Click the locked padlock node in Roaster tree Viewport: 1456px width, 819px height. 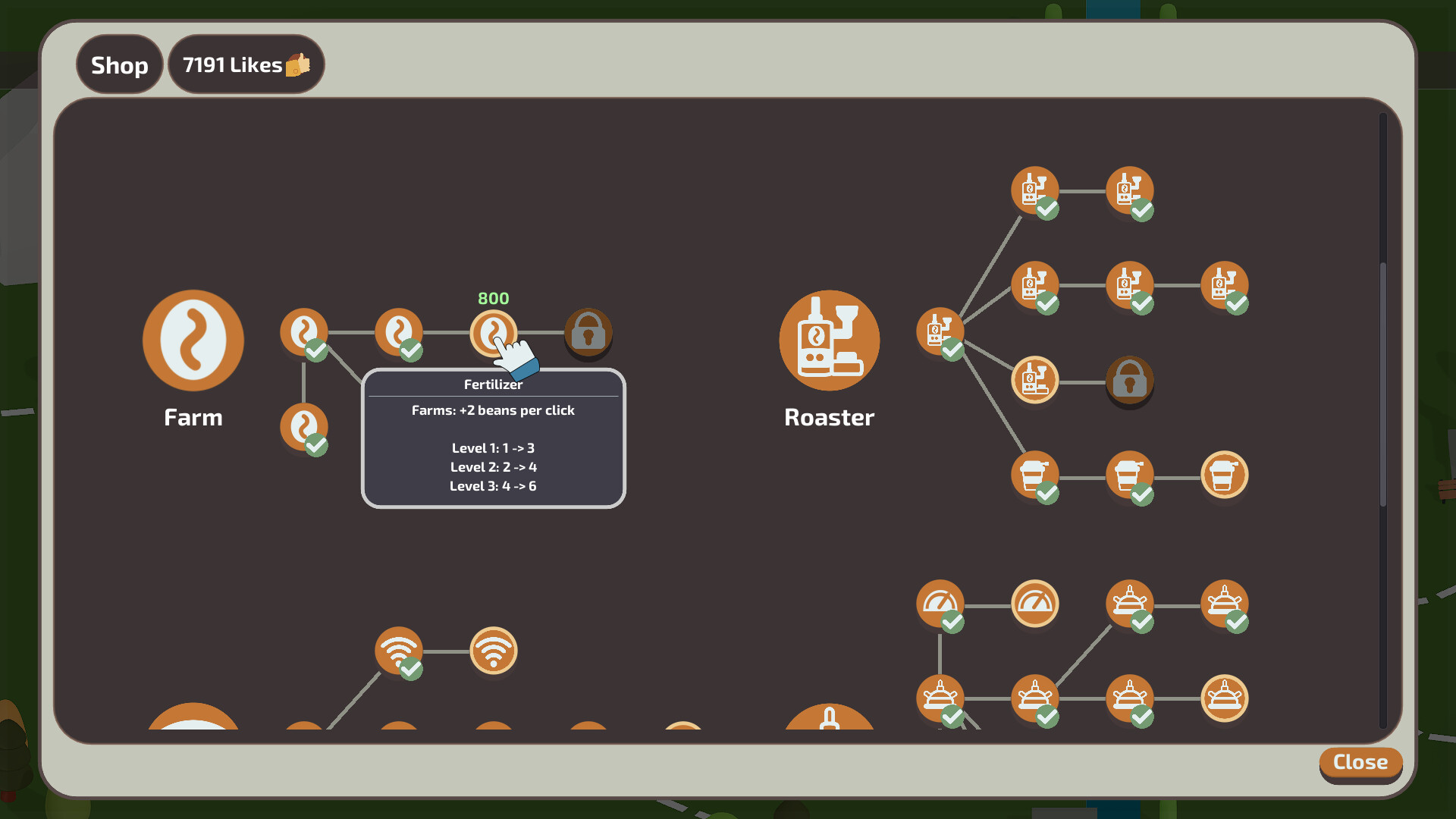point(1131,381)
